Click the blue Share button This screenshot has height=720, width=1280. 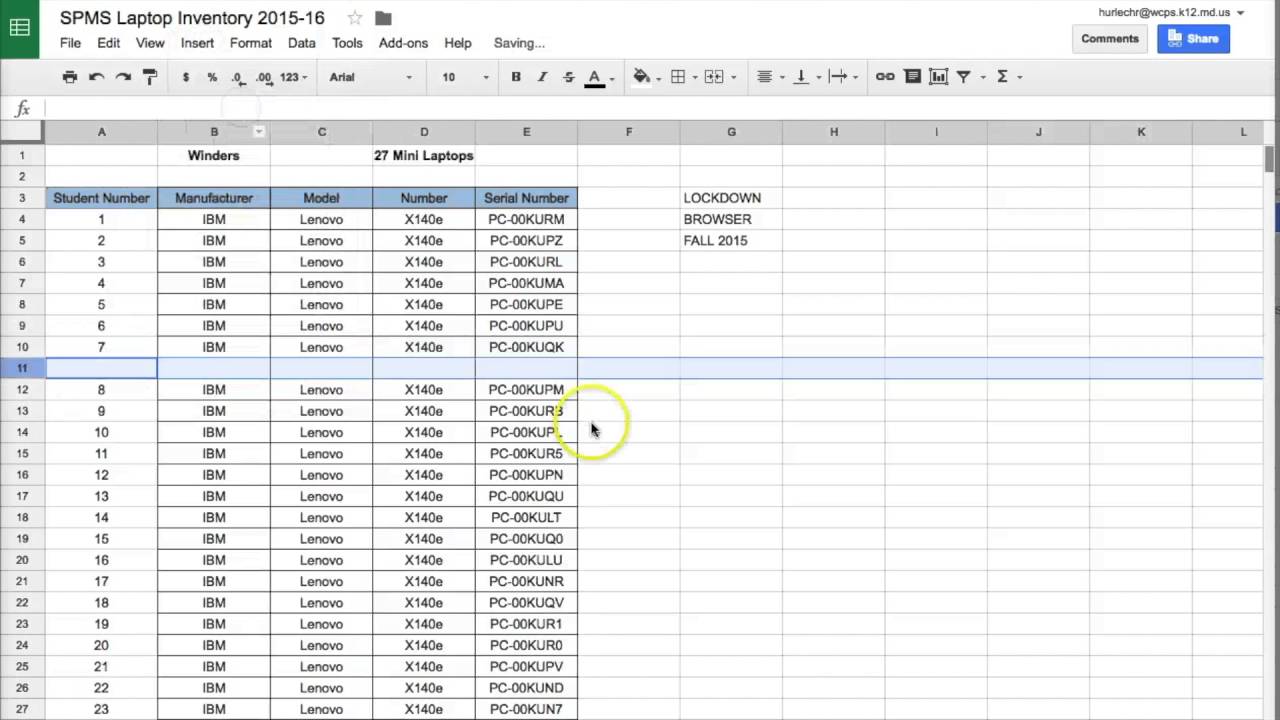[x=1193, y=39]
